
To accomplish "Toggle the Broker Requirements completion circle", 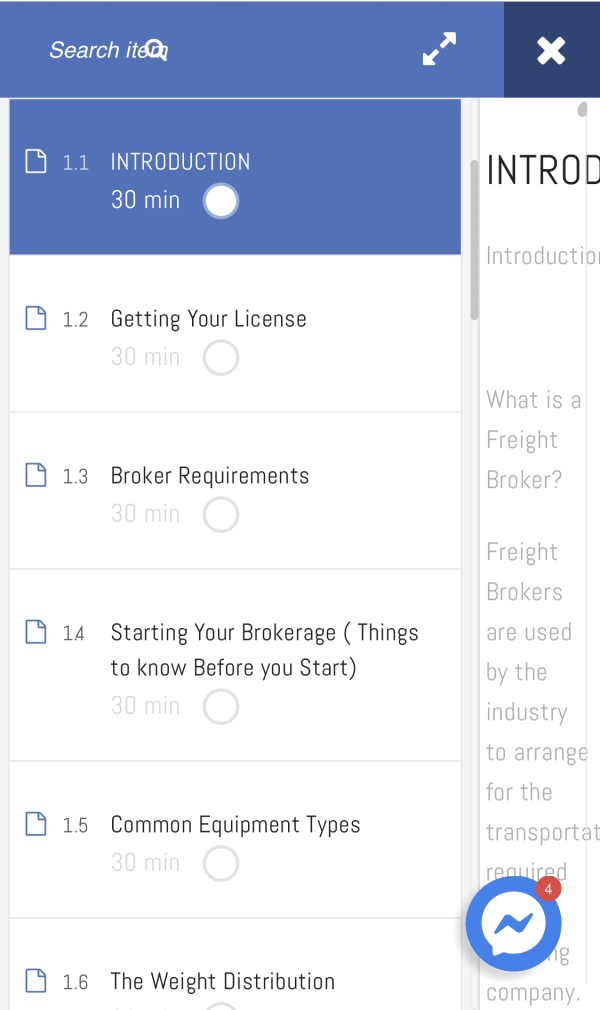I will [221, 514].
